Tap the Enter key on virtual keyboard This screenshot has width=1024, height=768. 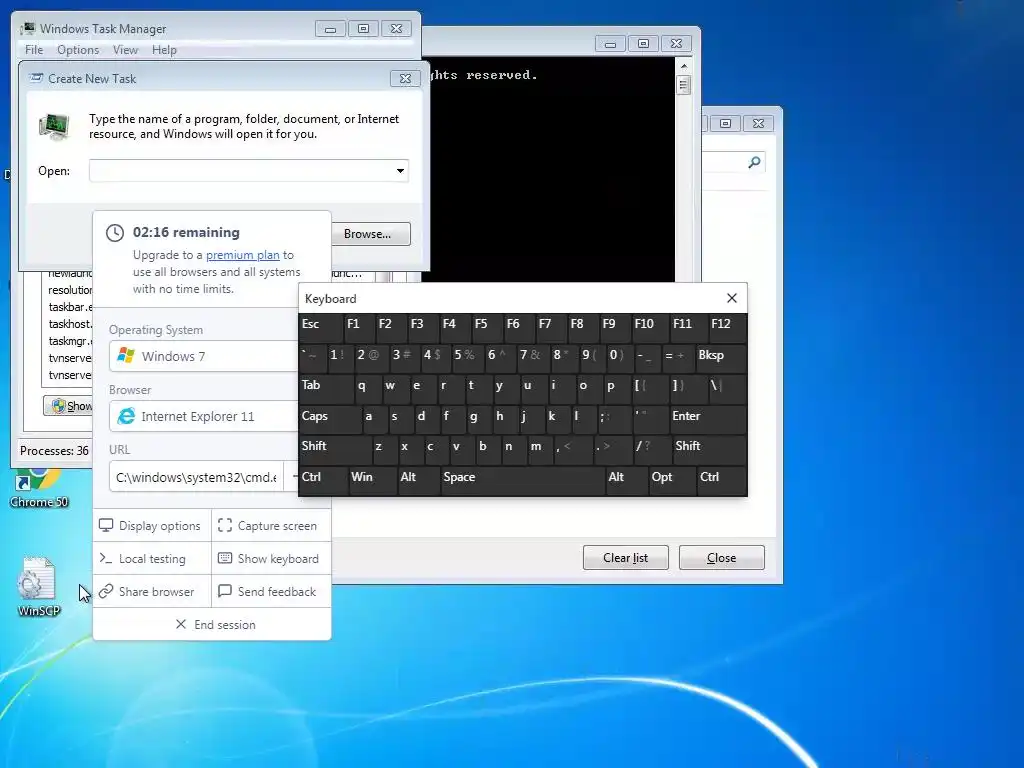(x=708, y=421)
